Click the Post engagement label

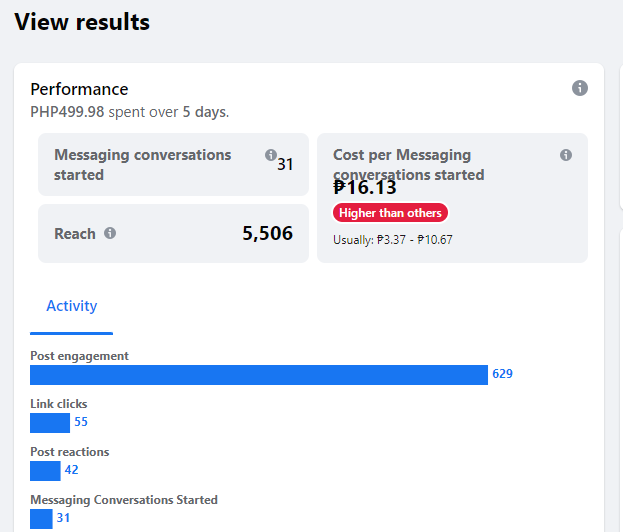pos(79,356)
